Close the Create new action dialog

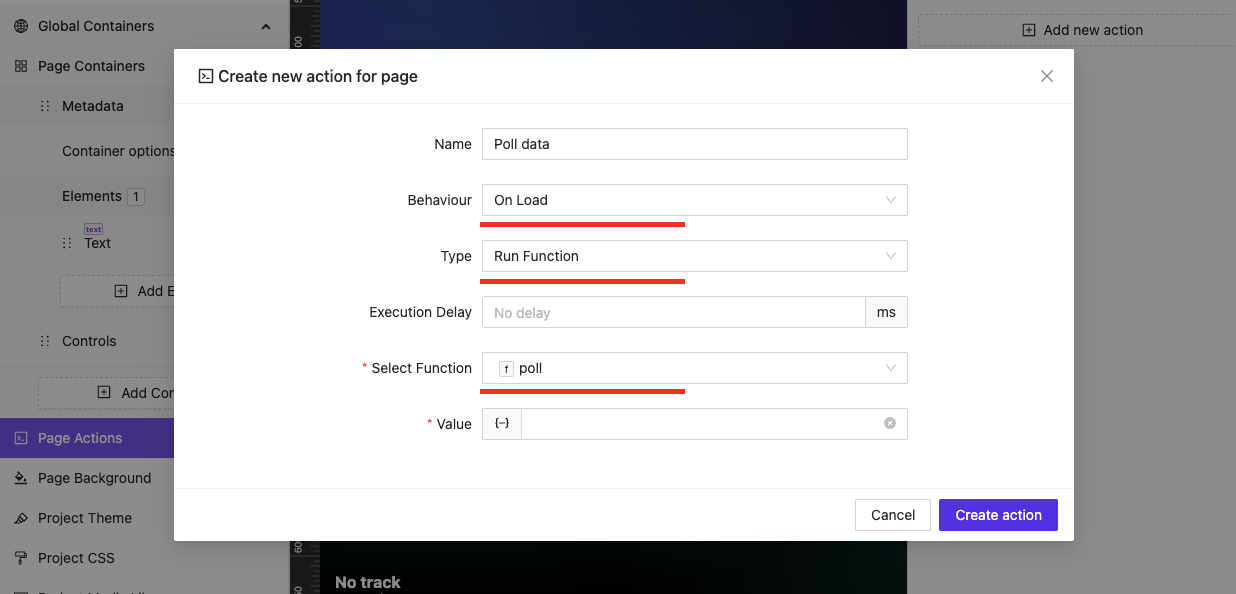tap(1047, 76)
